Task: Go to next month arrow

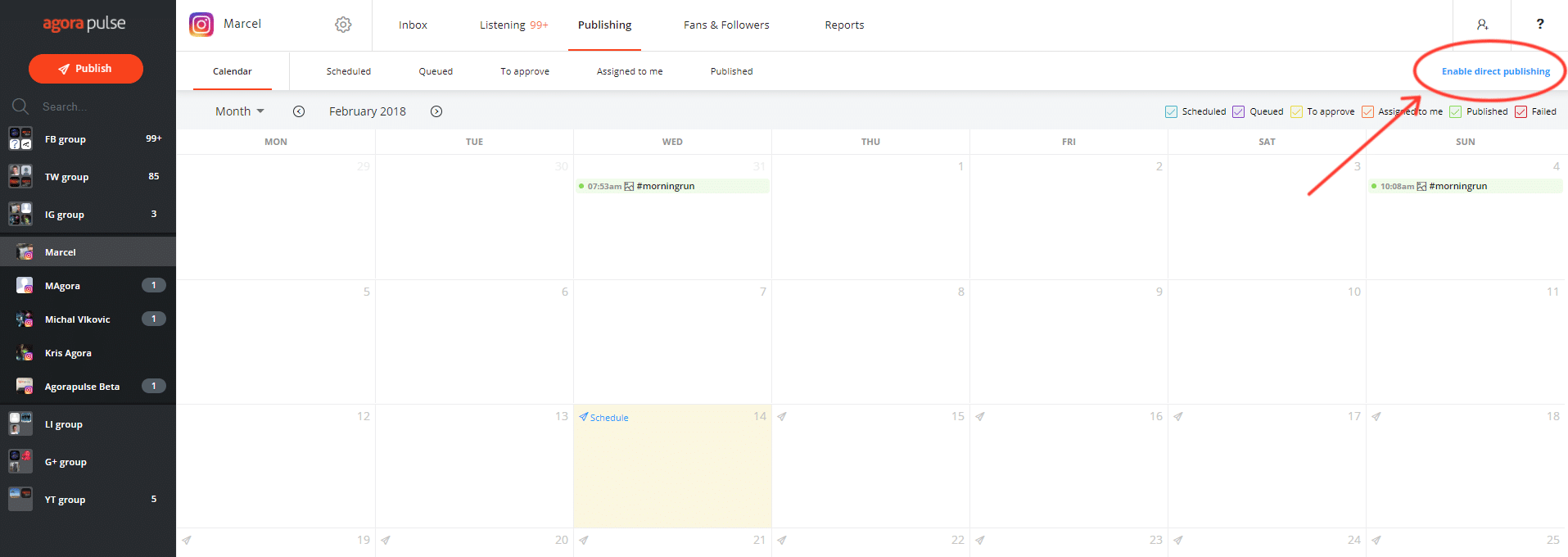Action: click(436, 111)
